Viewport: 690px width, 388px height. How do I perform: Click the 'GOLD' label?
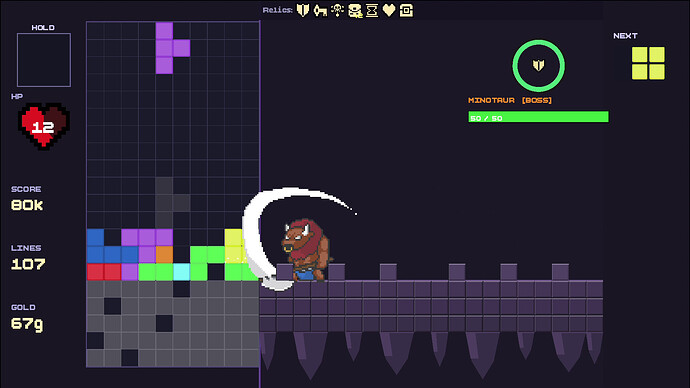(23, 307)
